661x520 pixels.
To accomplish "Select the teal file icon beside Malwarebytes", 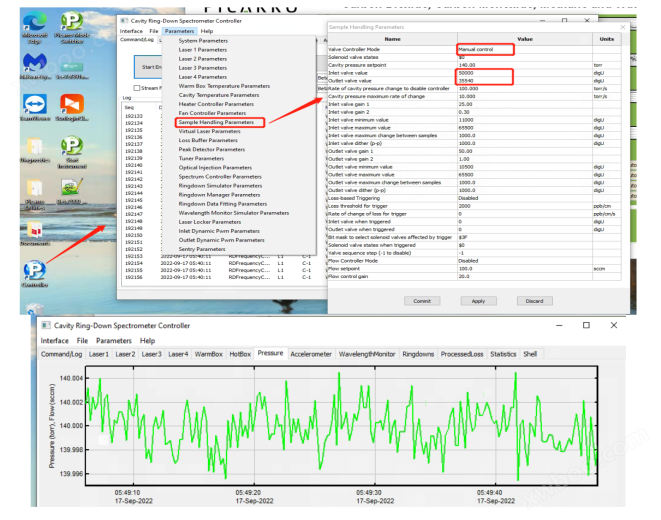I will 72,67.
